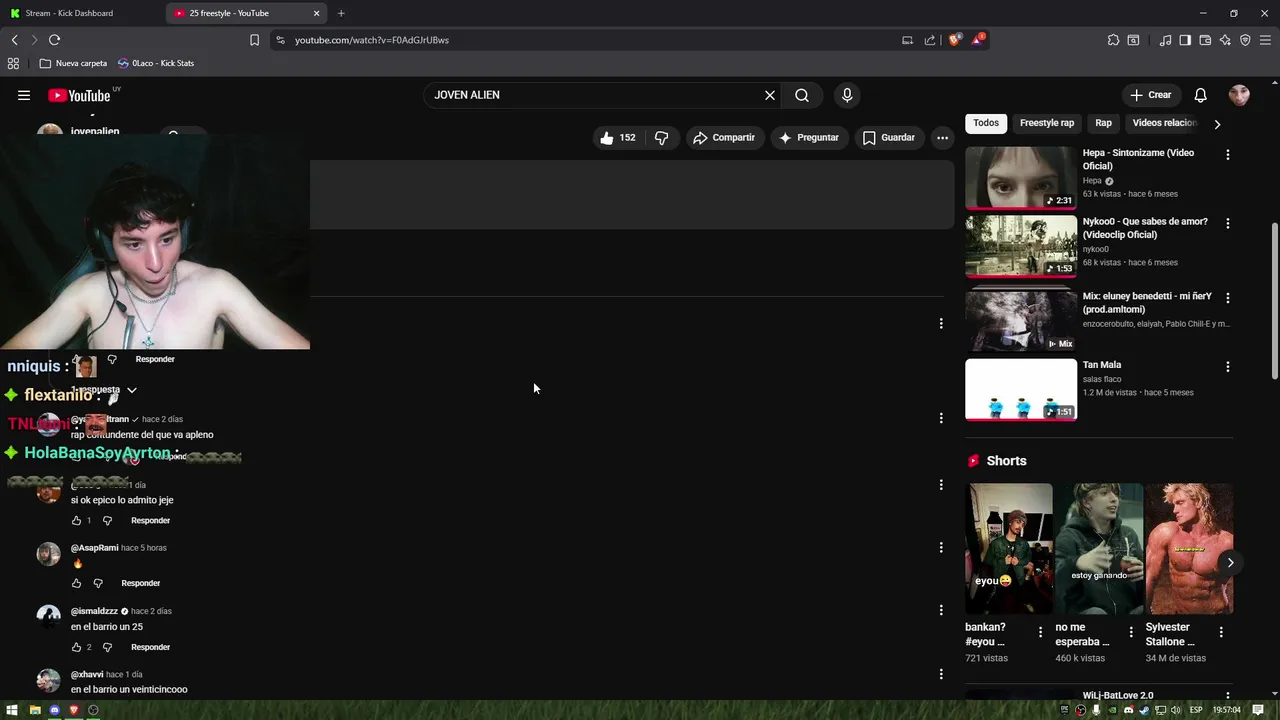The image size is (1280, 720).
Task: Open the WiLj-BatLove 2.0 video
Action: pos(1117,696)
